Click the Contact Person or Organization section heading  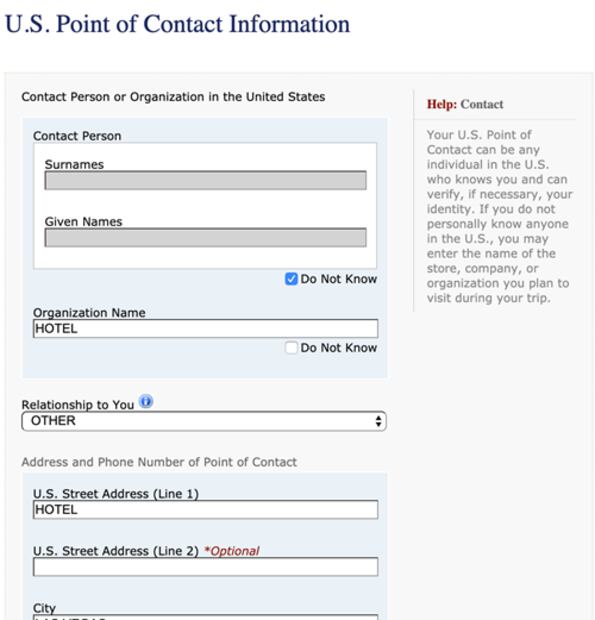coord(173,97)
